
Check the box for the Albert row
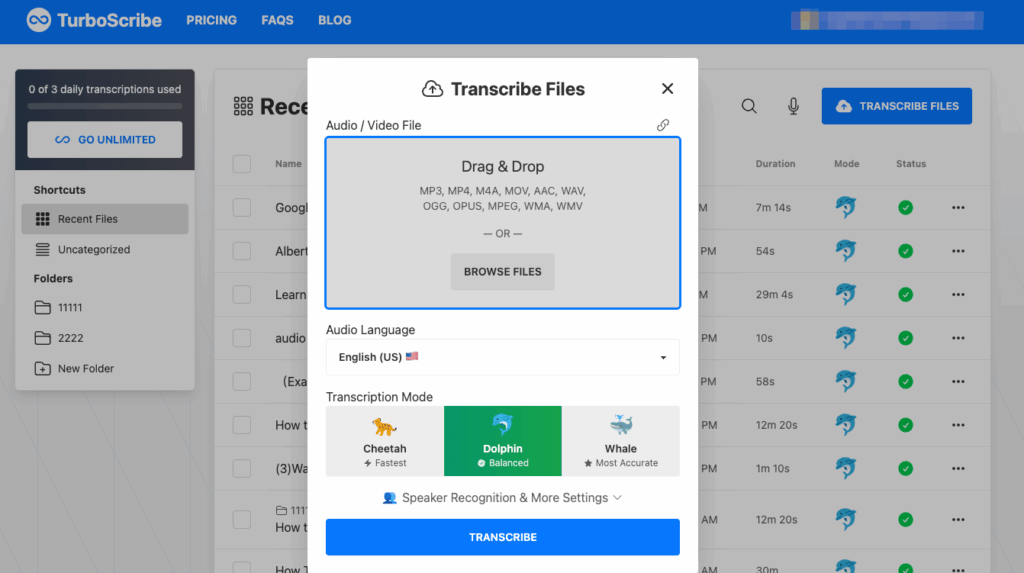[x=242, y=251]
